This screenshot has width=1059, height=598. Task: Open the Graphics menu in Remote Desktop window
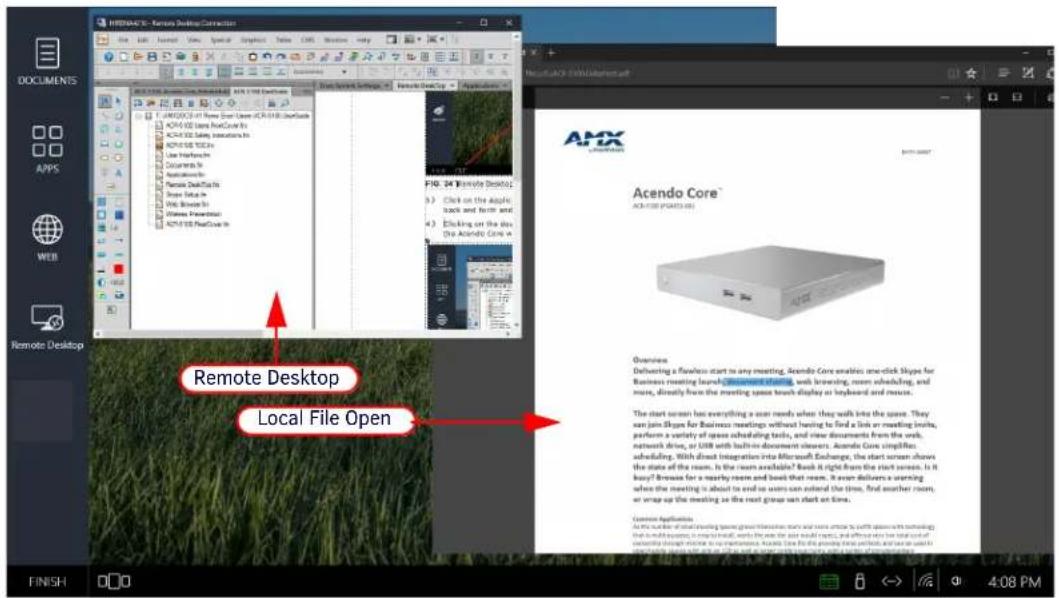253,40
